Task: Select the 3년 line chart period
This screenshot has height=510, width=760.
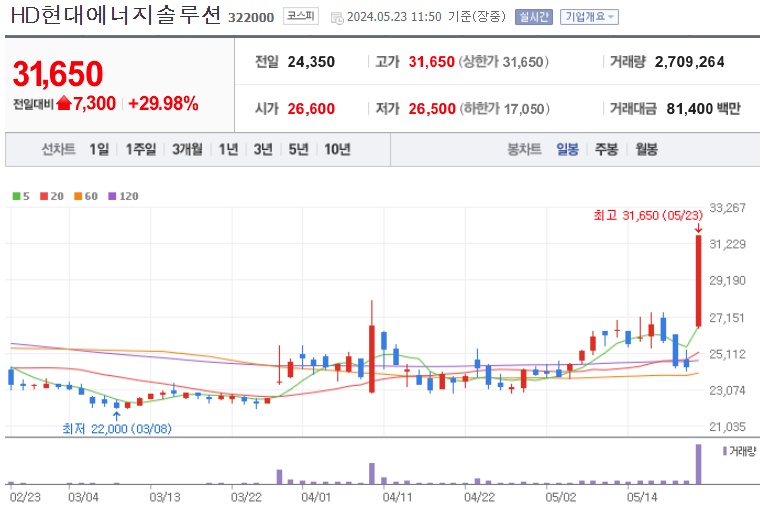Action: (x=263, y=149)
